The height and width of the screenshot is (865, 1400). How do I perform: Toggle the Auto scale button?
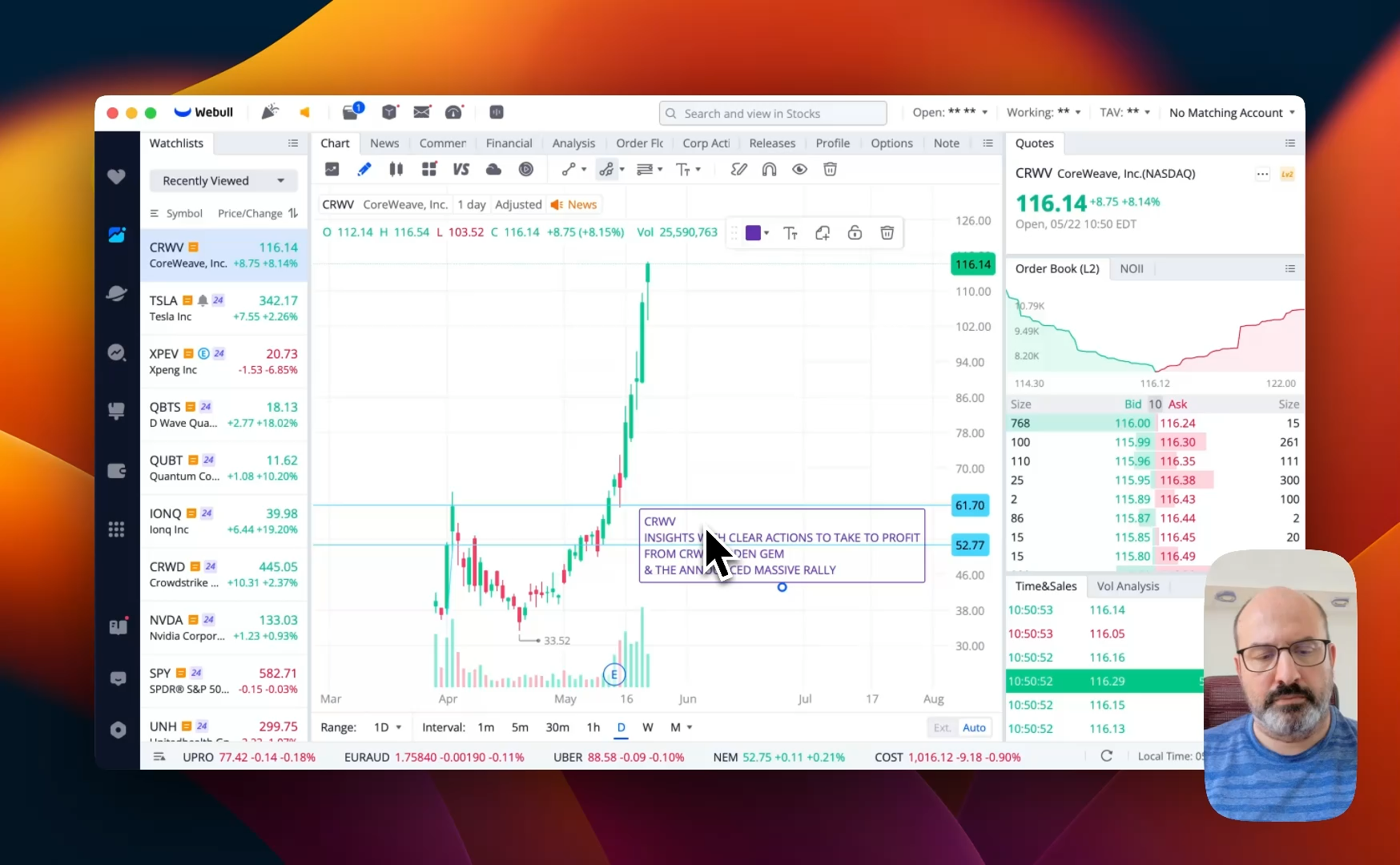[974, 727]
